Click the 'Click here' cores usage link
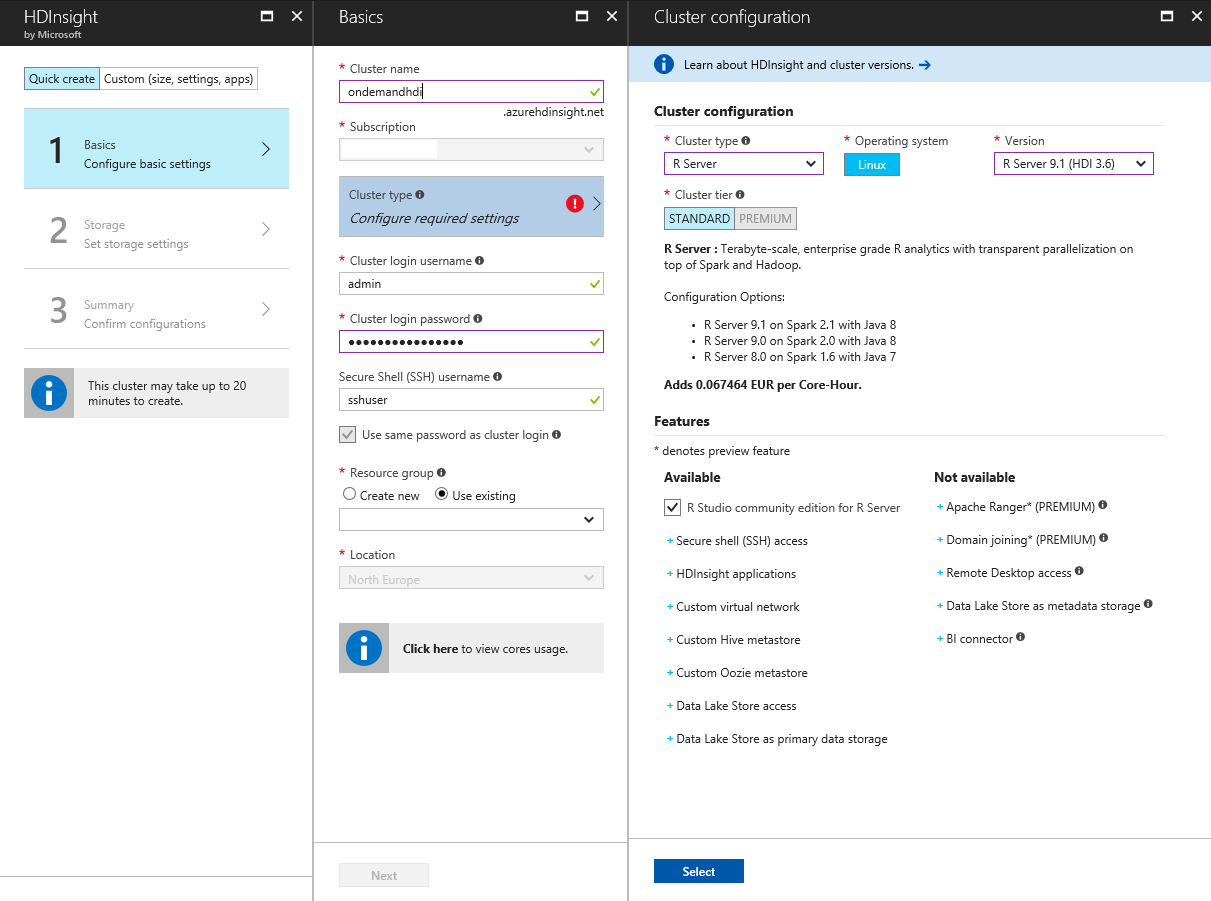The image size is (1211, 901). click(x=430, y=649)
